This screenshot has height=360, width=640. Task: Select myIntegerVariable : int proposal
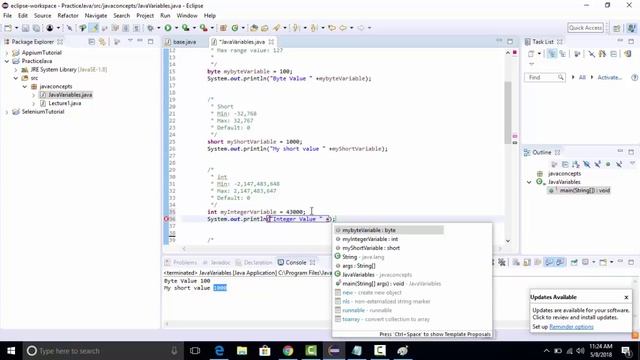coord(389,239)
